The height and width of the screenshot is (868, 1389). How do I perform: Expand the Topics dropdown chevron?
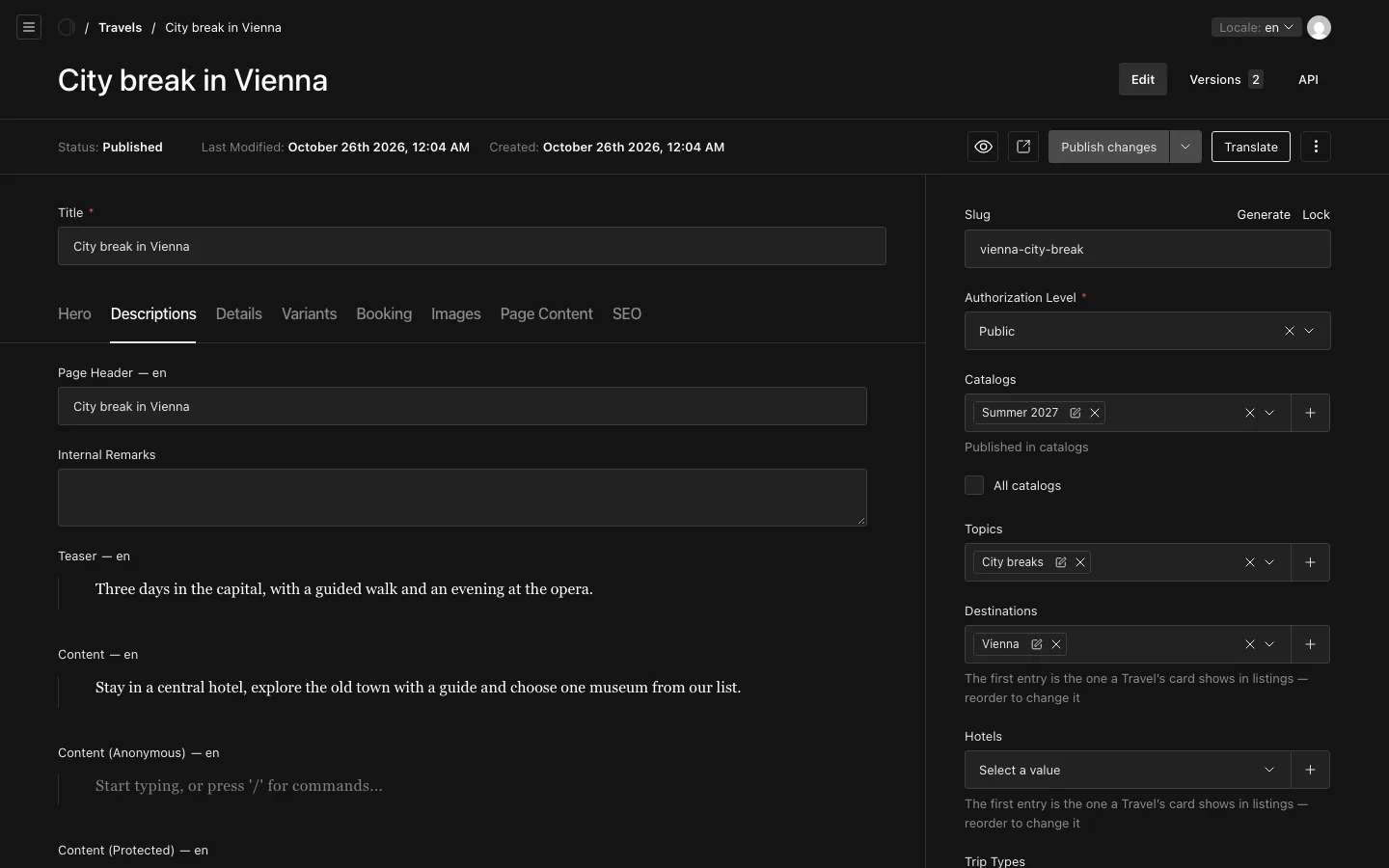pyautogui.click(x=1269, y=562)
